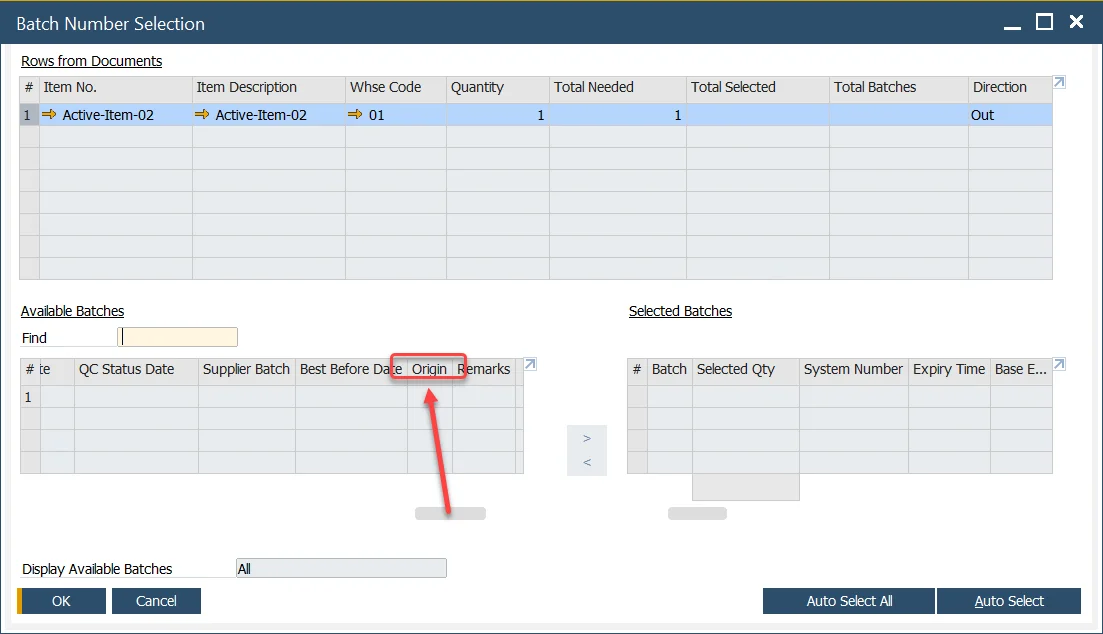This screenshot has width=1103, height=634.
Task: Dismiss the dialog using the Cancel button
Action: point(156,601)
